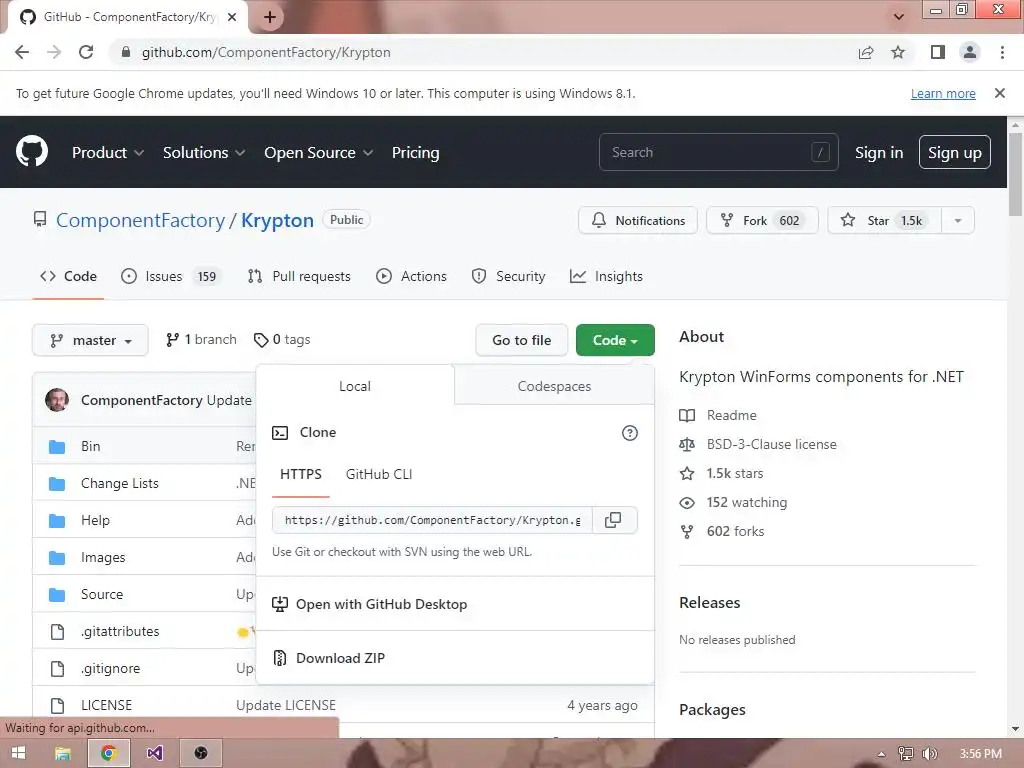Click the network tray icon

(x=906, y=754)
